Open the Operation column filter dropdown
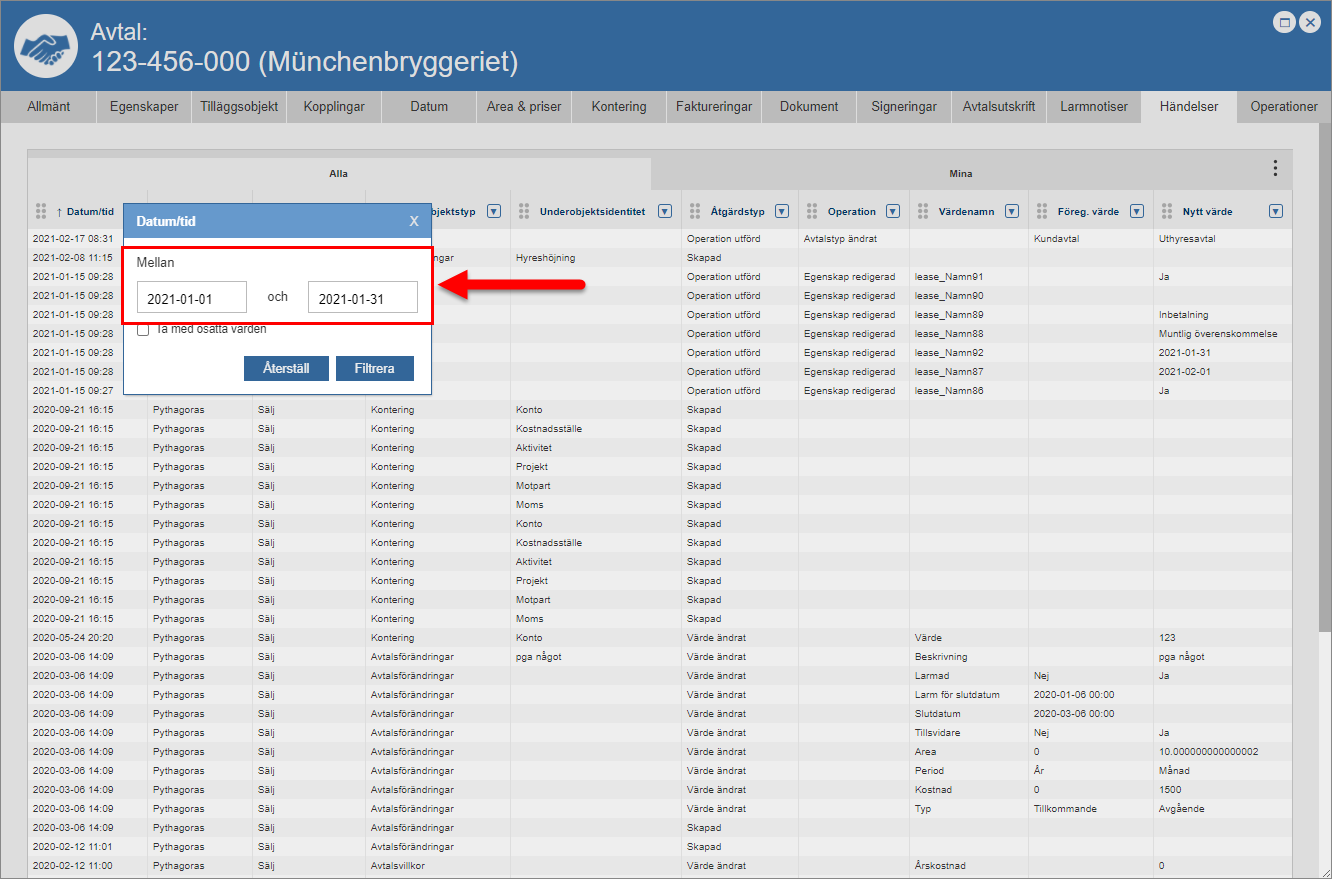The image size is (1332, 879). point(893,211)
